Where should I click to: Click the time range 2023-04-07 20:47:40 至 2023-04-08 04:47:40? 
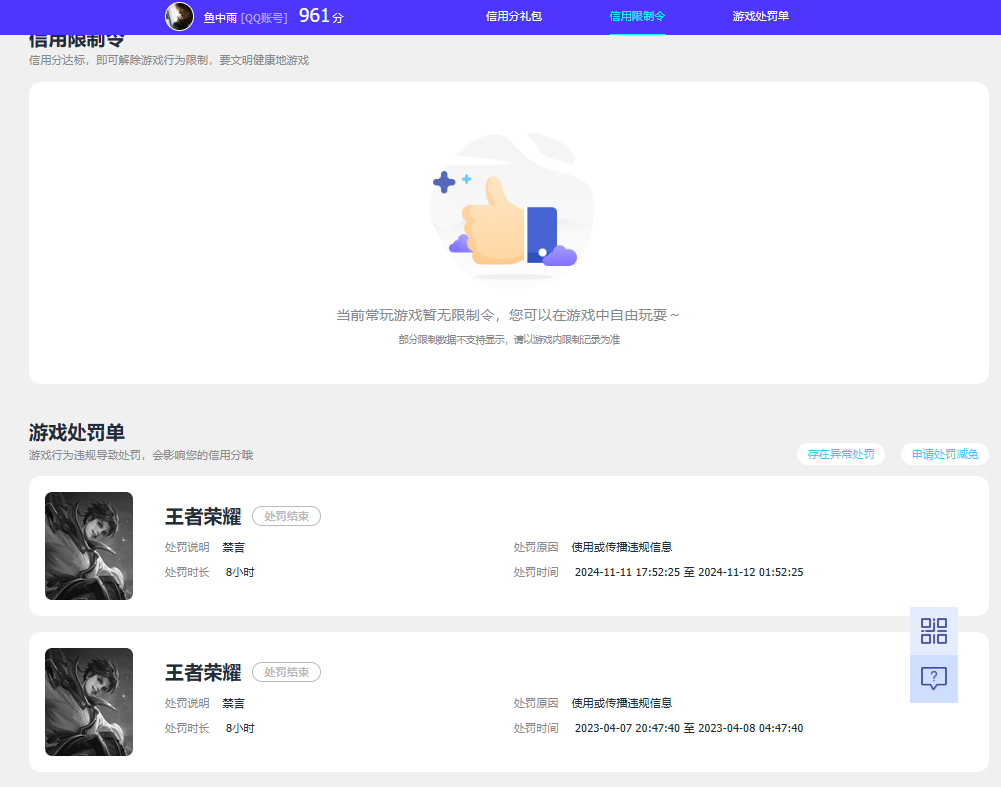(689, 728)
